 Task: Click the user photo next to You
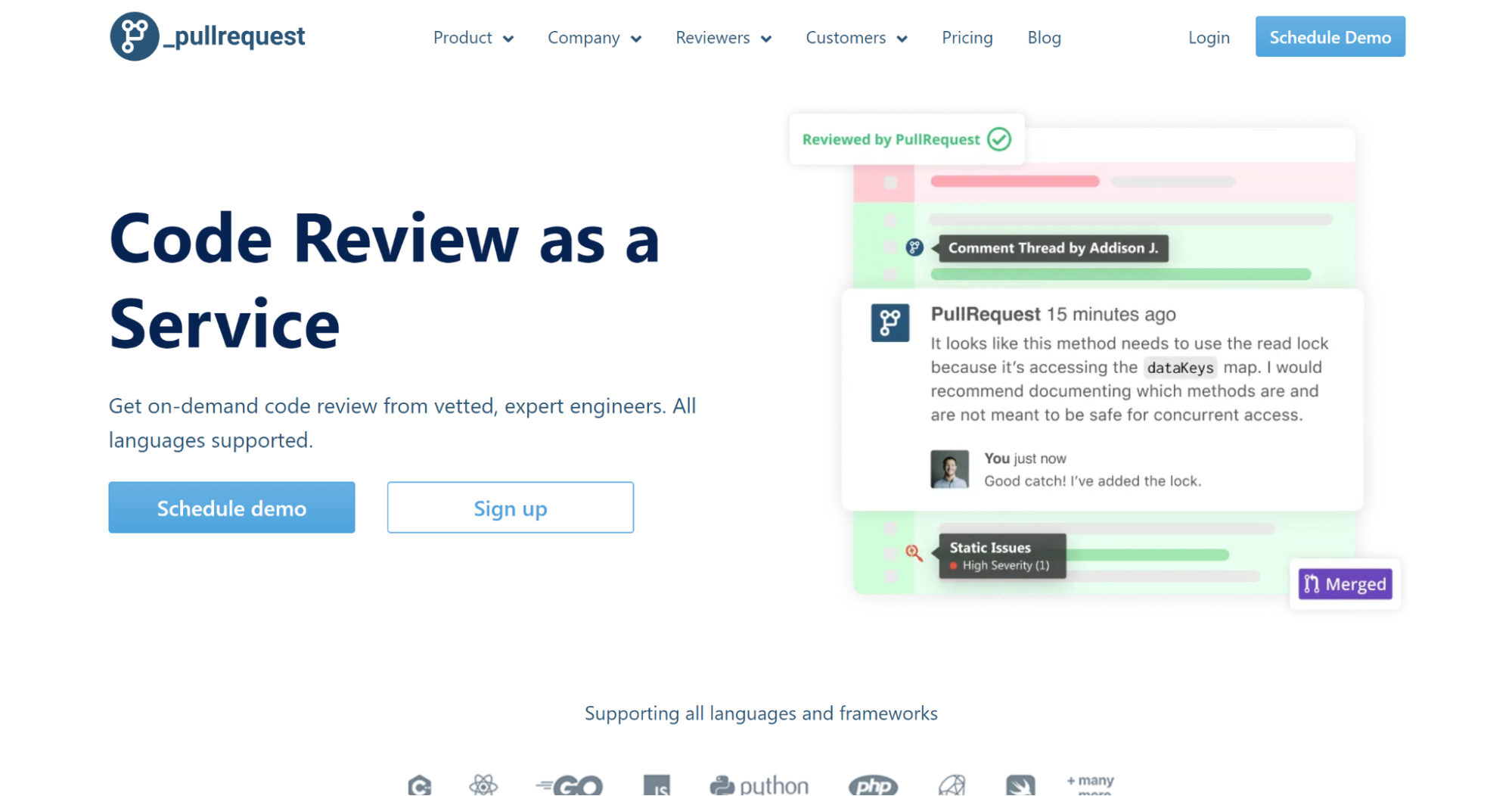pyautogui.click(x=949, y=469)
